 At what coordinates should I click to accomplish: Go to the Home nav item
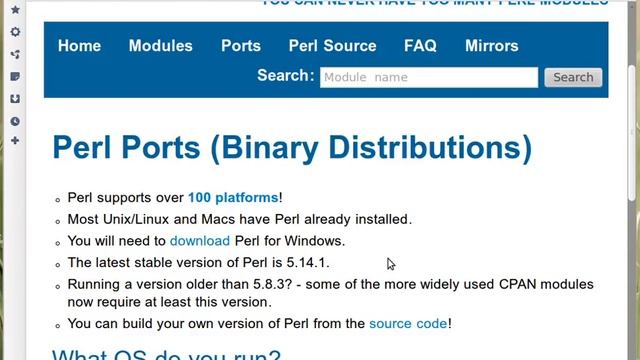coord(79,46)
